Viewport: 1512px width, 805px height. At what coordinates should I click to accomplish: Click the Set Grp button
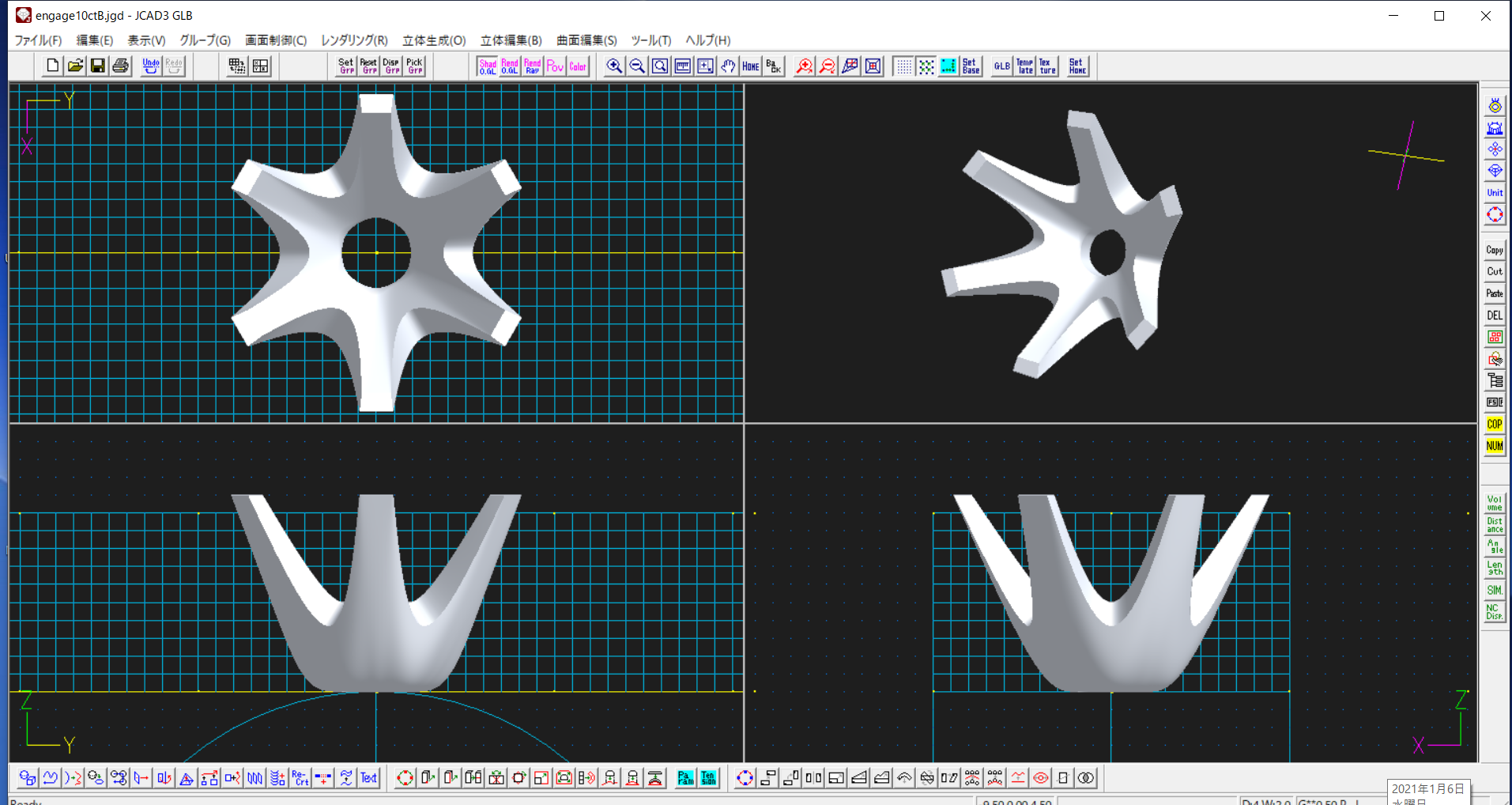click(x=346, y=66)
